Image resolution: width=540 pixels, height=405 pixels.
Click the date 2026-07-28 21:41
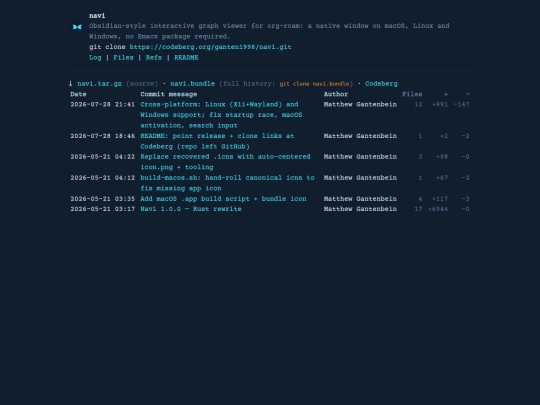tap(103, 105)
